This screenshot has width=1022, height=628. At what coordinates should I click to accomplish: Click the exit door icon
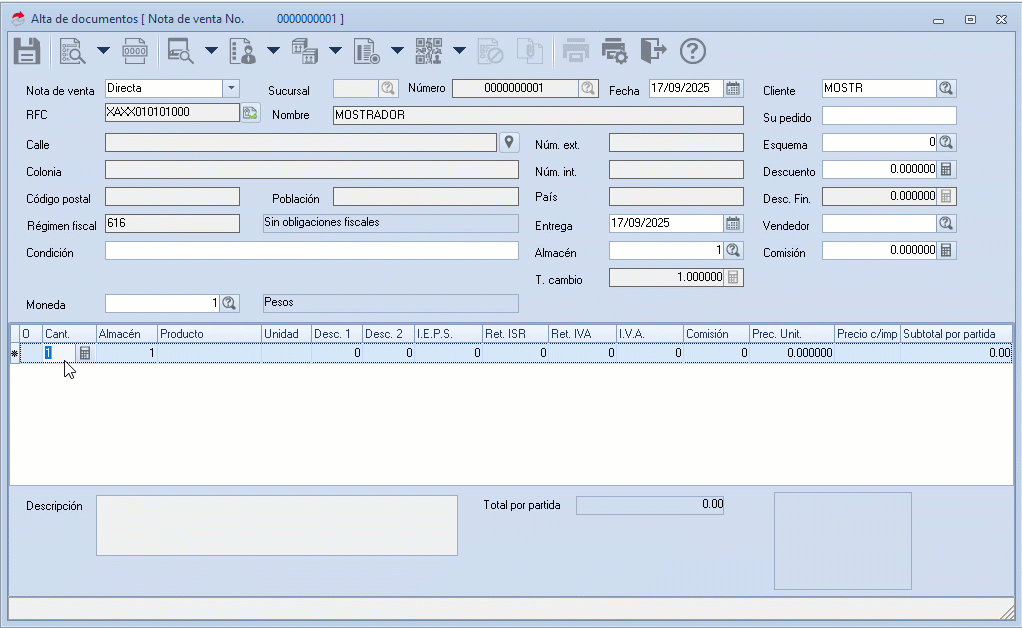[652, 51]
